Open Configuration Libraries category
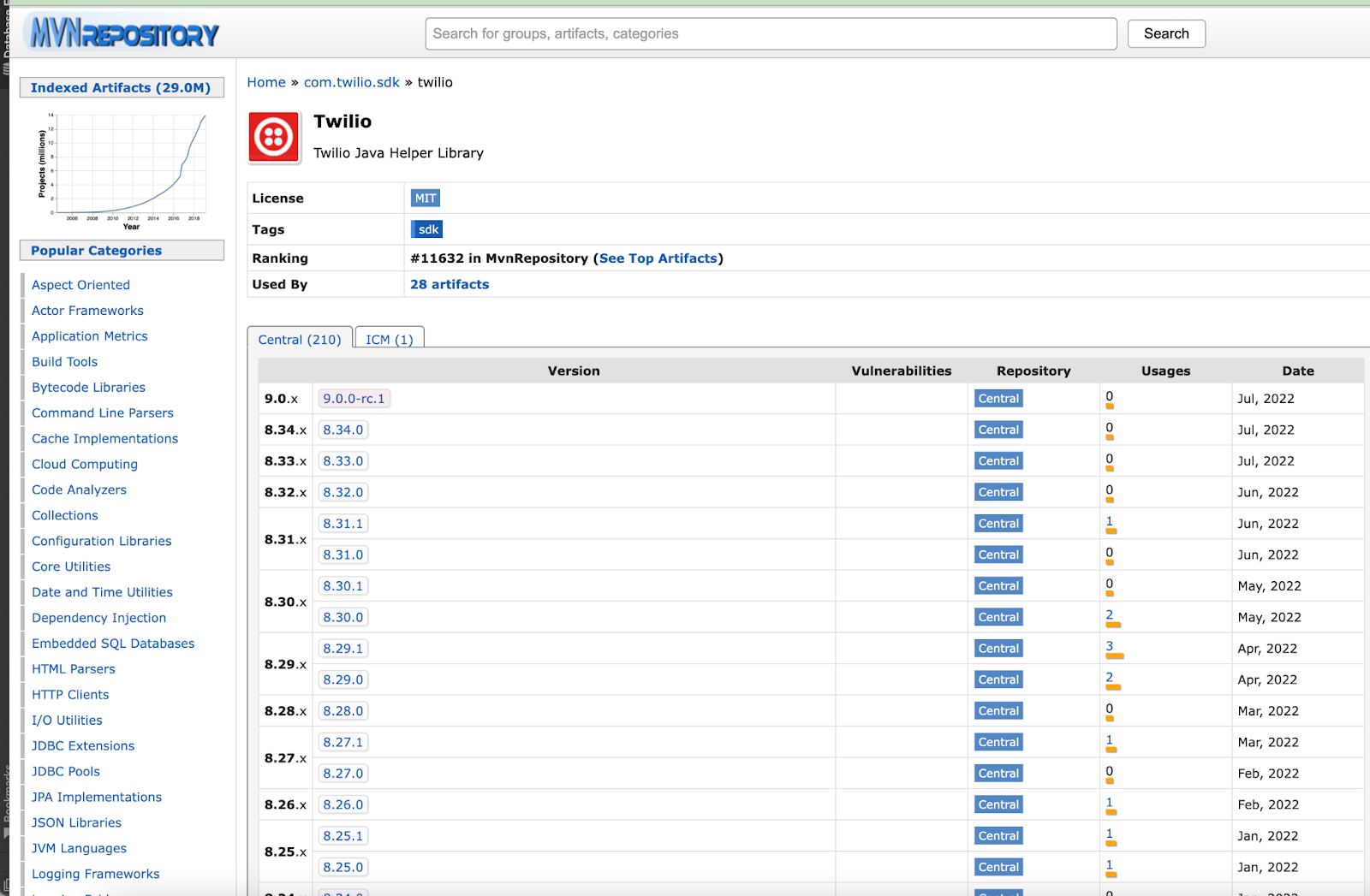 [102, 542]
